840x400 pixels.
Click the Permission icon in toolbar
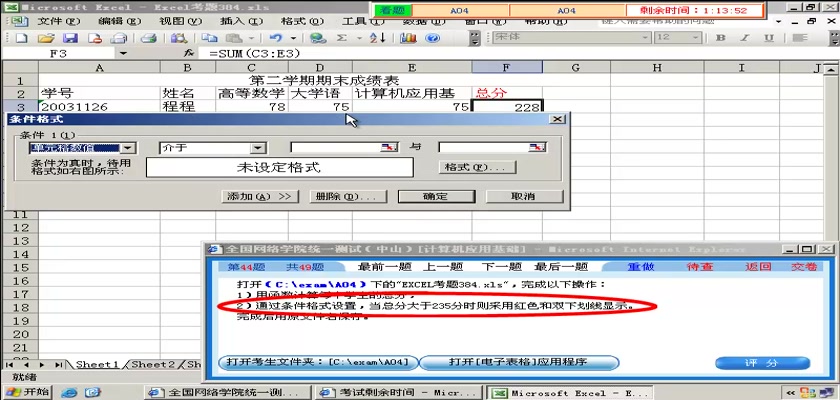click(x=95, y=38)
